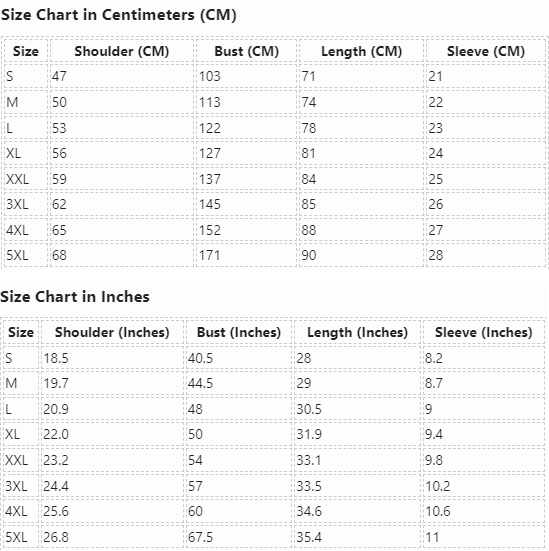The height and width of the screenshot is (551, 549).
Task: Click the Size Chart in Centimeters heading
Action: point(118,15)
